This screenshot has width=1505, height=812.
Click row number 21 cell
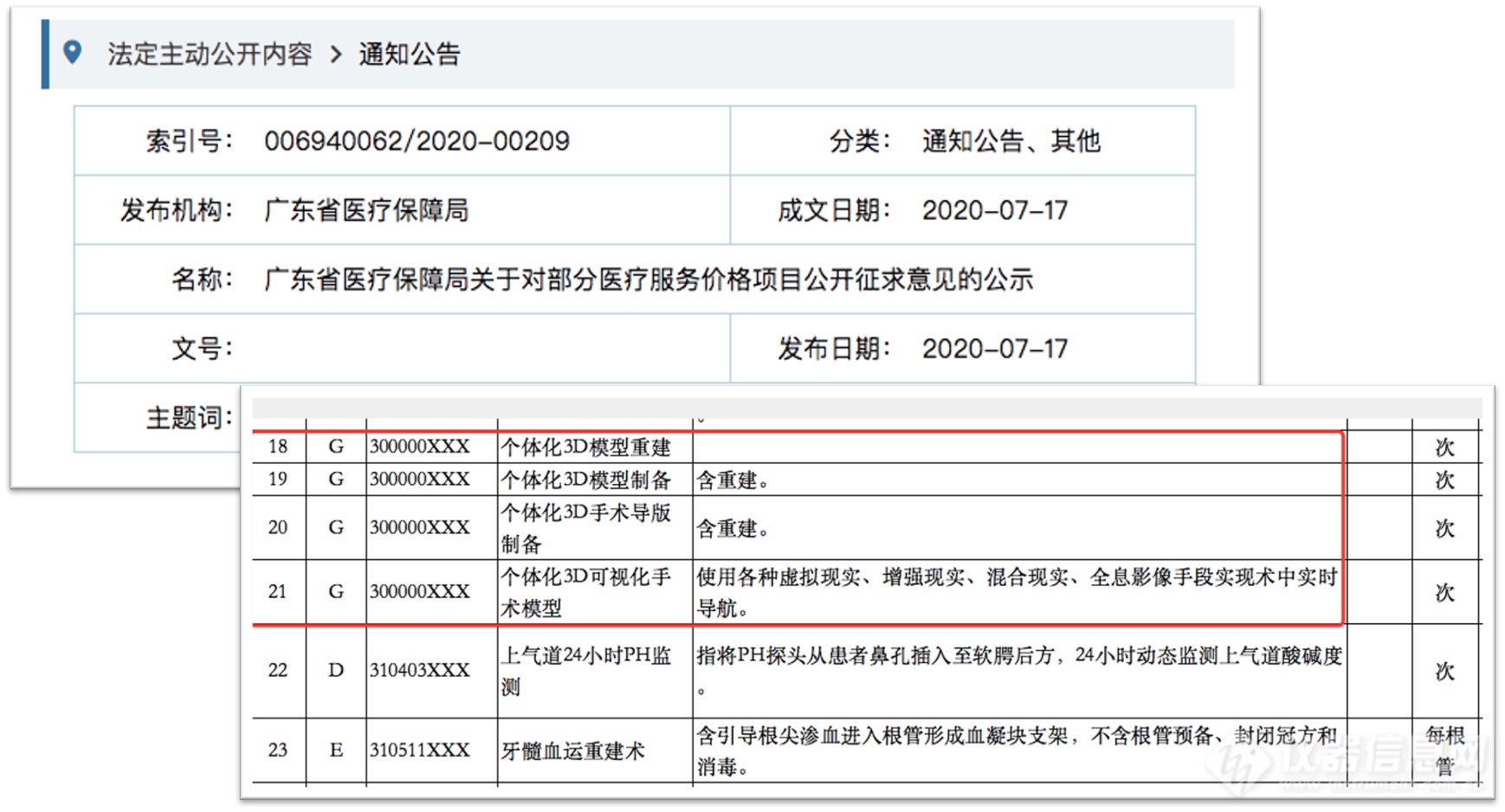(x=278, y=591)
